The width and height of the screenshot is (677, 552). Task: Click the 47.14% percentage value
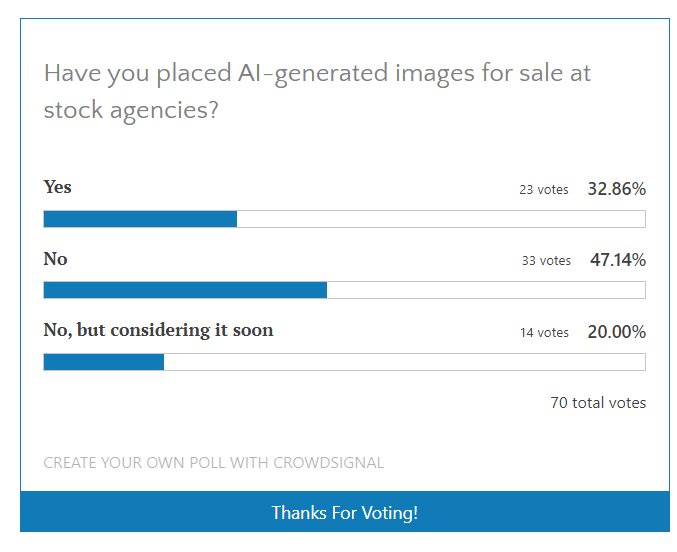click(x=617, y=260)
